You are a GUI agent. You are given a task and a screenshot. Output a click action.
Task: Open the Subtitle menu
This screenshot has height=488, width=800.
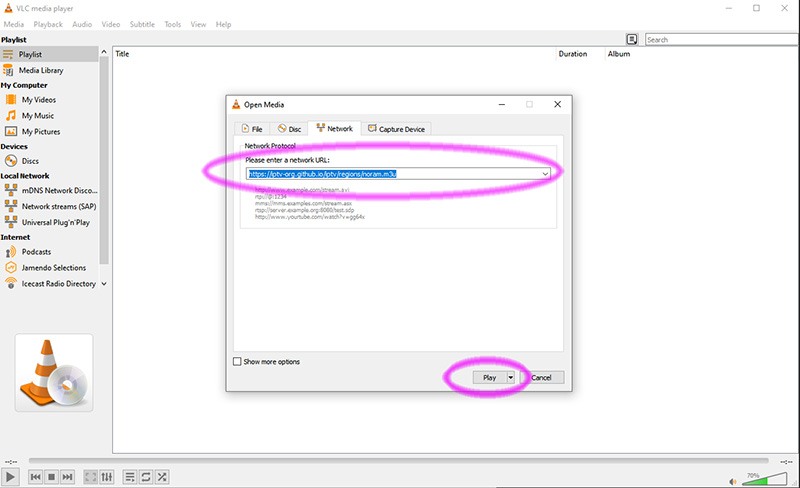[x=142, y=24]
